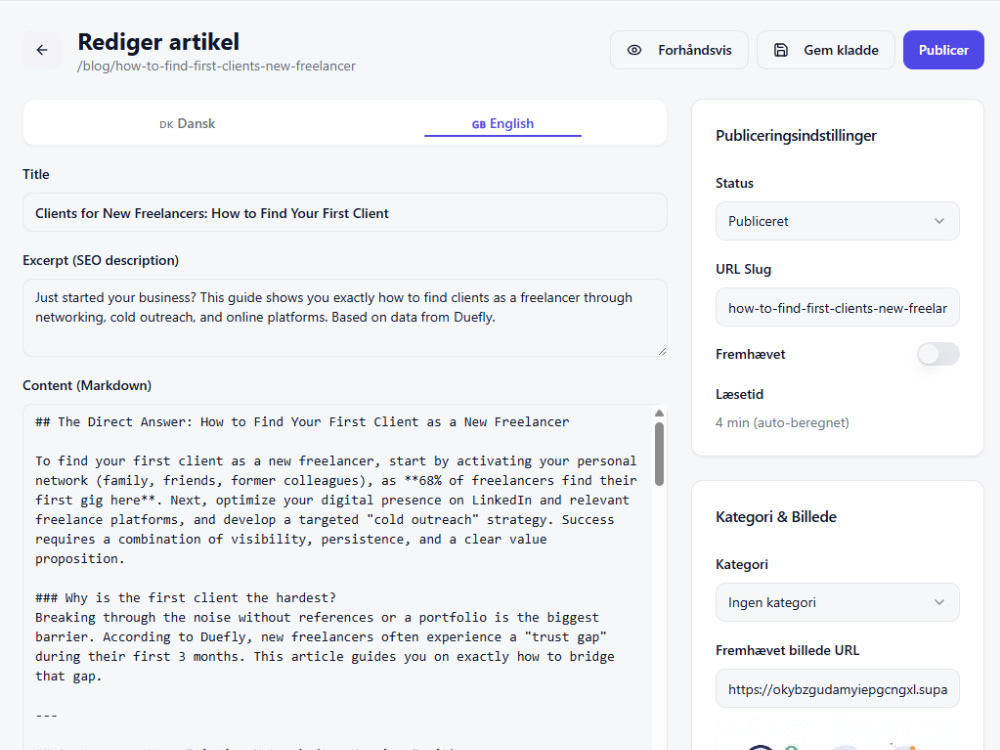The width and height of the screenshot is (1000, 750).
Task: Click into the Excerpt SEO description box
Action: pos(345,318)
